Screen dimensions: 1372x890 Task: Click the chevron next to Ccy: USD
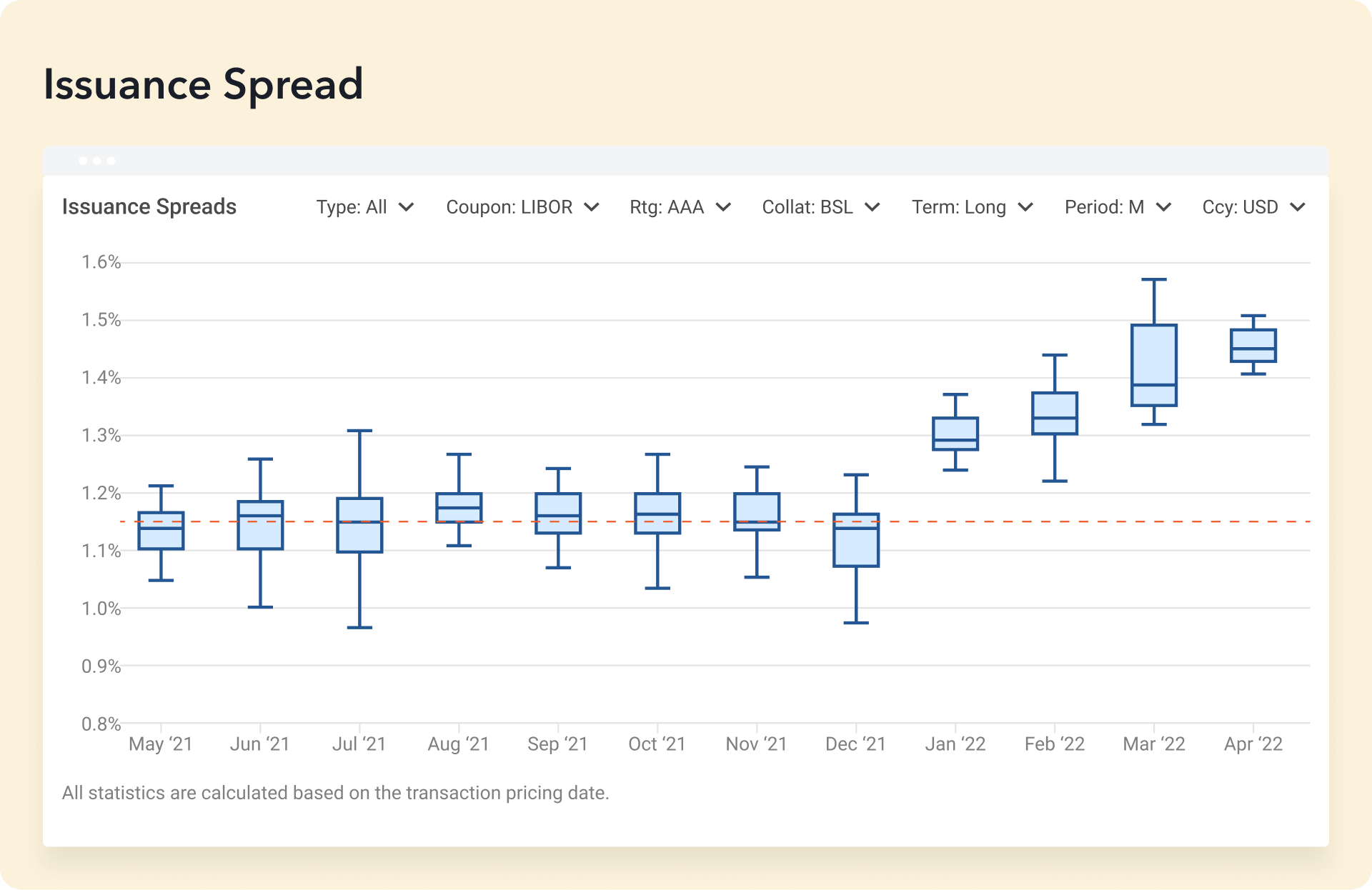[x=1298, y=207]
